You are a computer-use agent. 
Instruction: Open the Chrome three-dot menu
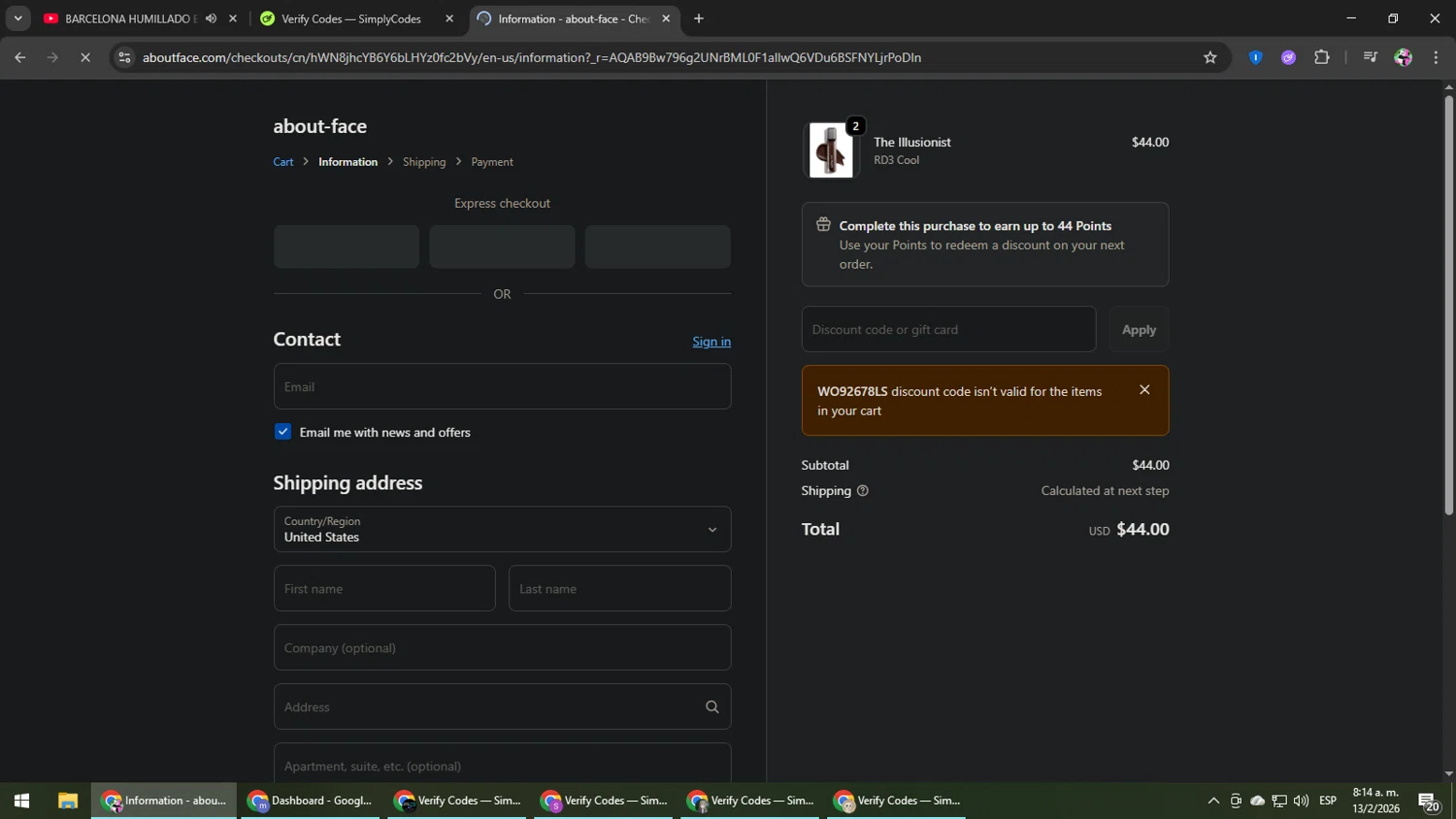coord(1436,57)
